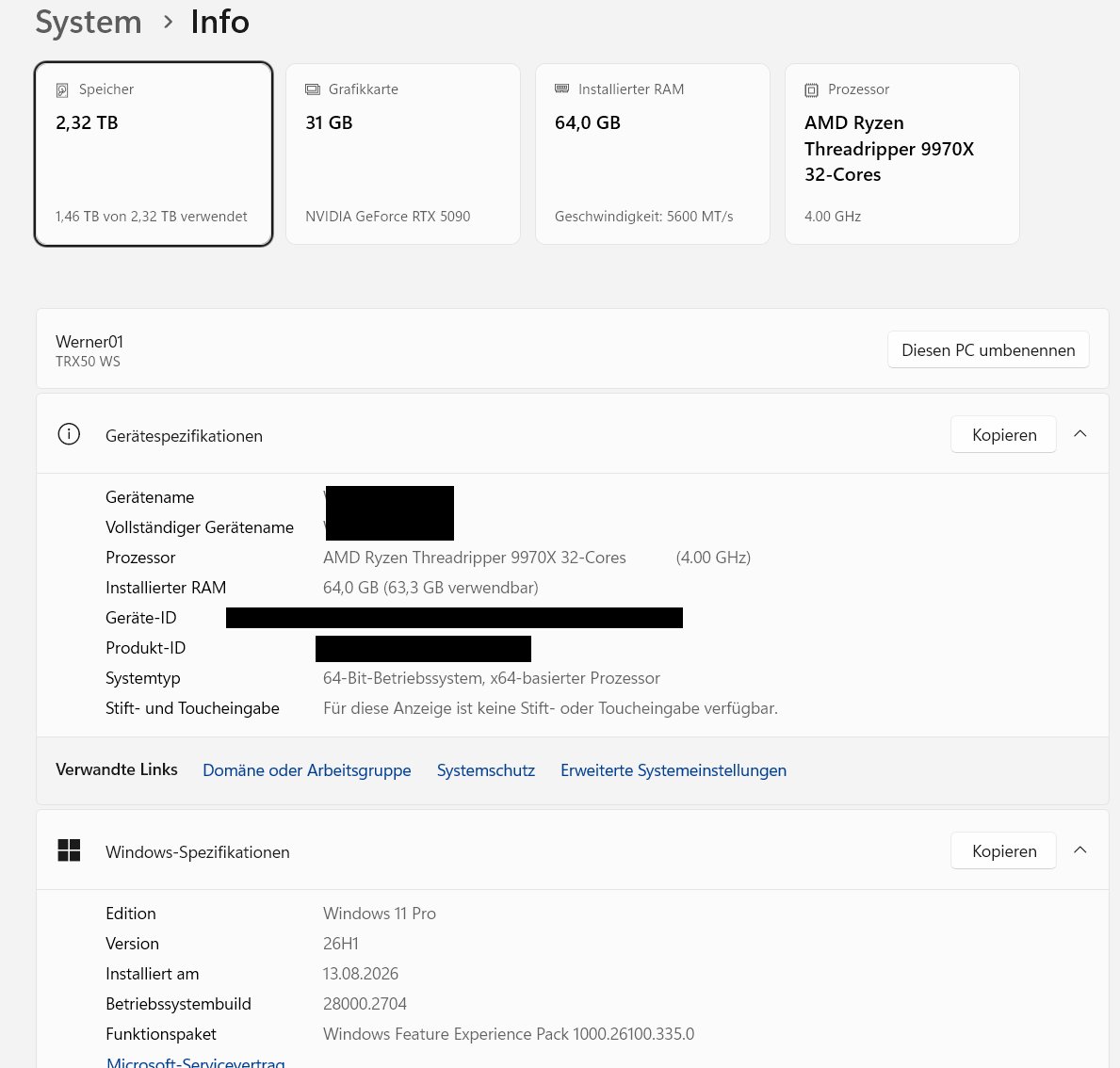Open the Grafikkarte card showing 31 GB
Screen dimensions: 1120x1068
(x=403, y=154)
